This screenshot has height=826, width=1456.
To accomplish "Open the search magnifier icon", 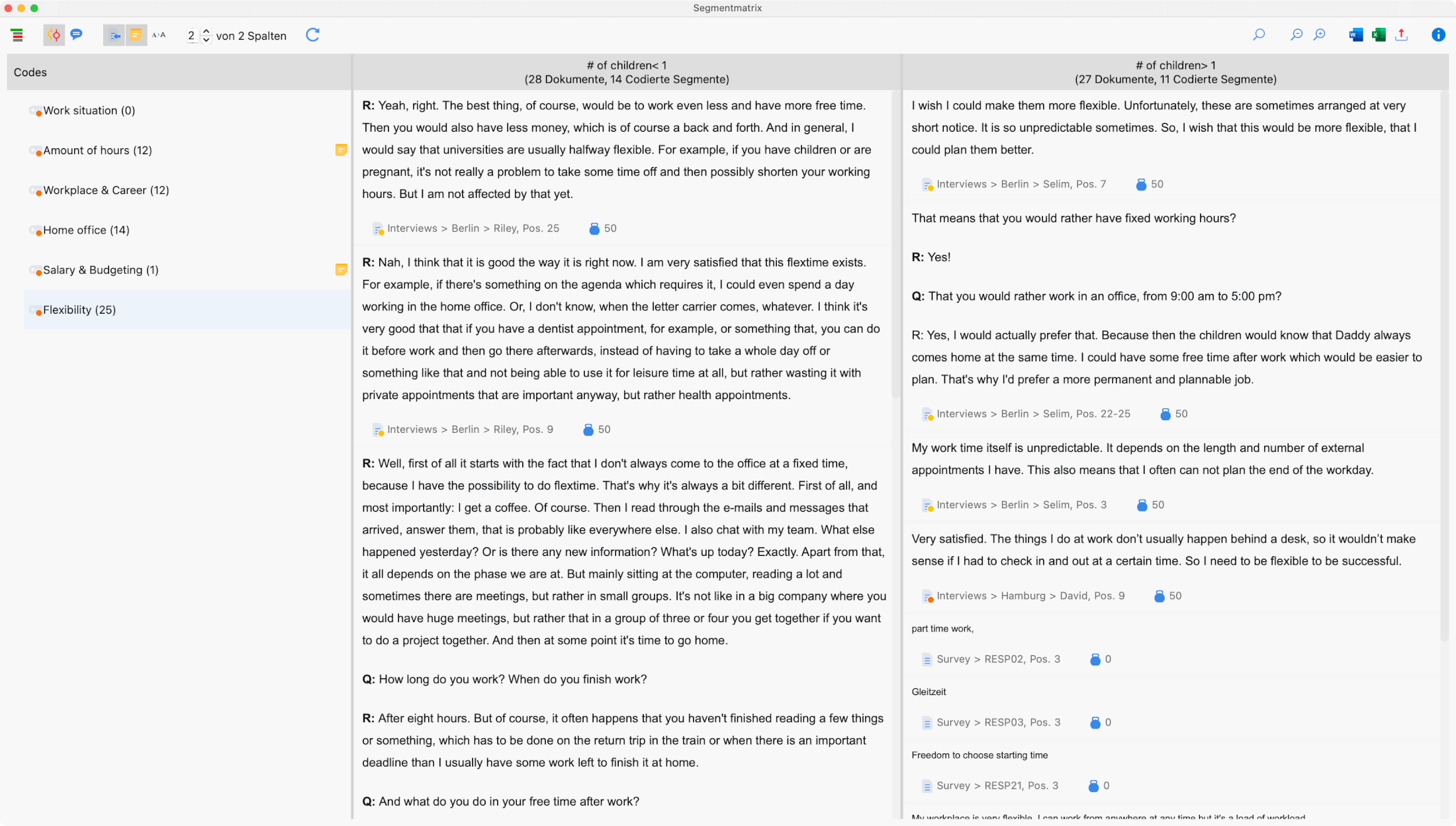I will click(1259, 35).
